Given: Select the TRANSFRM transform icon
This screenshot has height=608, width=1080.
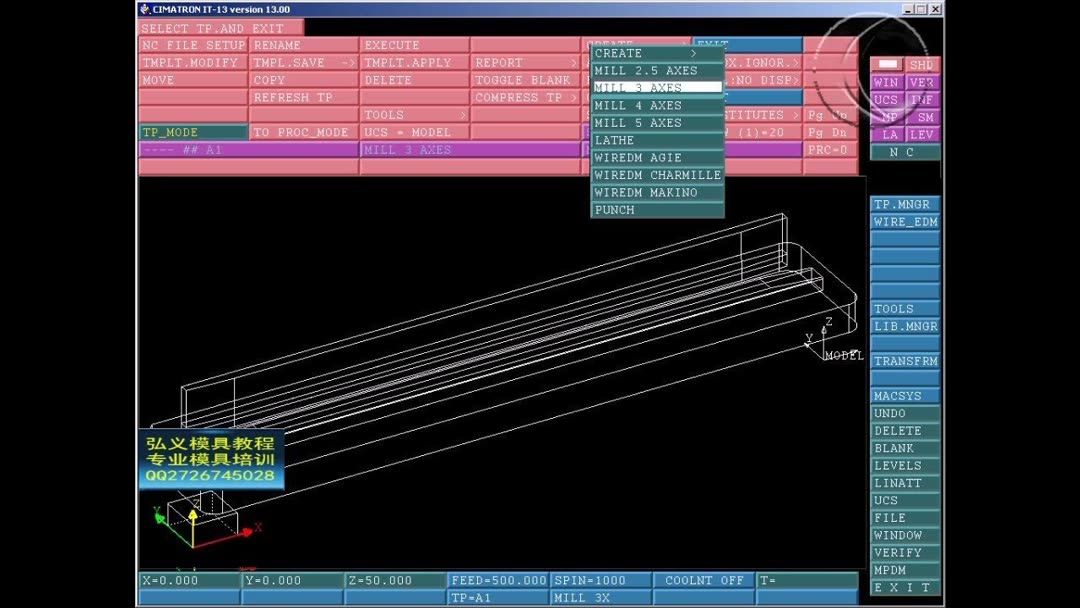Looking at the screenshot, I should tap(905, 360).
